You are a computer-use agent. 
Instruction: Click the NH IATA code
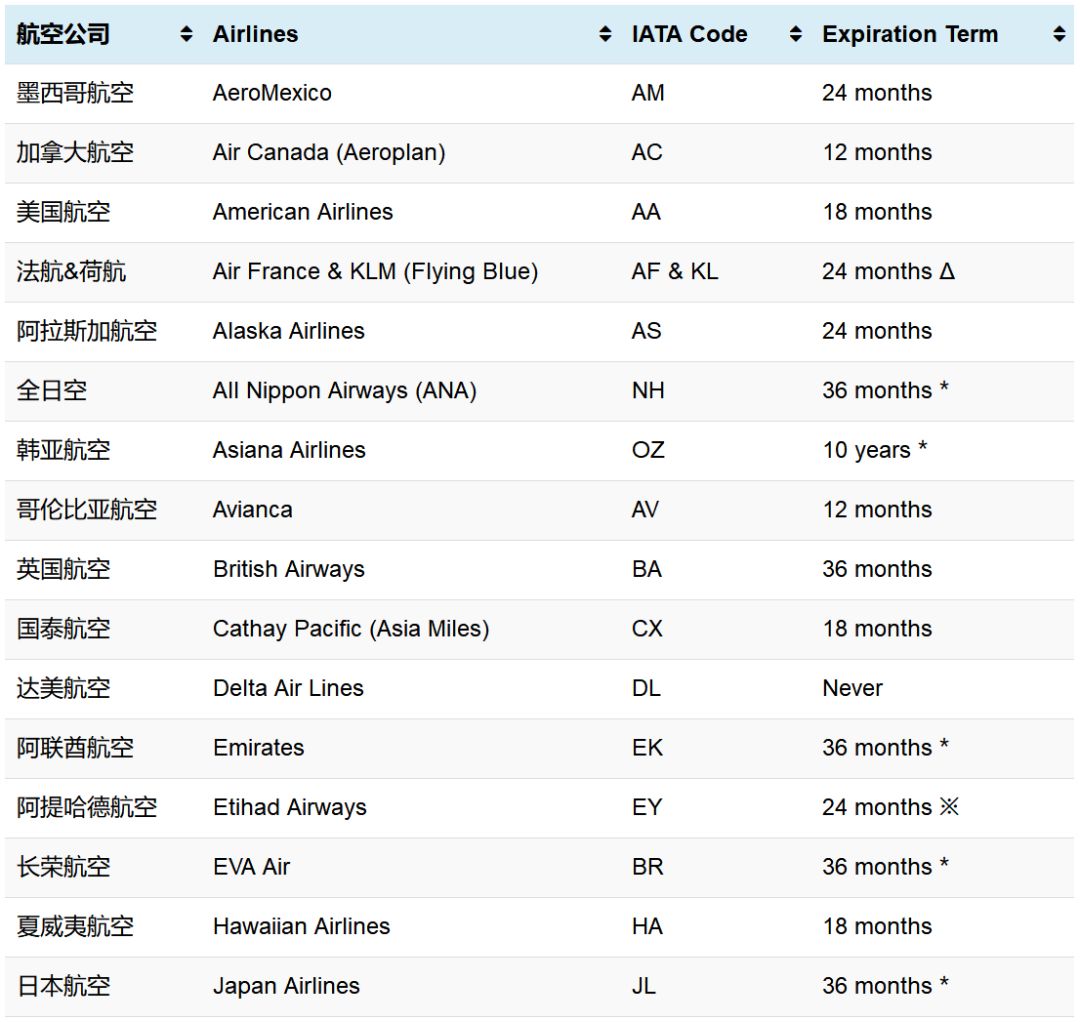[648, 390]
